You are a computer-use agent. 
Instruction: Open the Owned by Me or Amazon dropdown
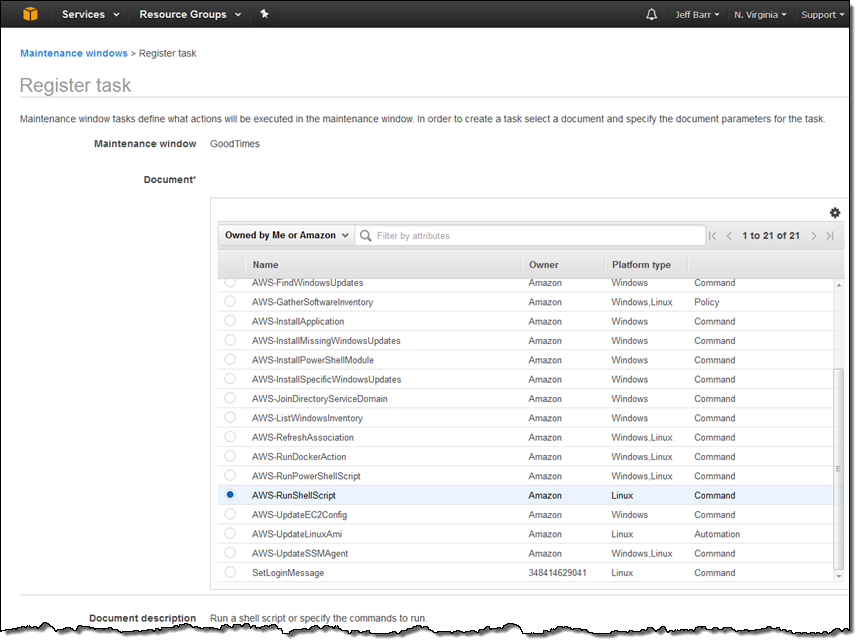click(286, 236)
